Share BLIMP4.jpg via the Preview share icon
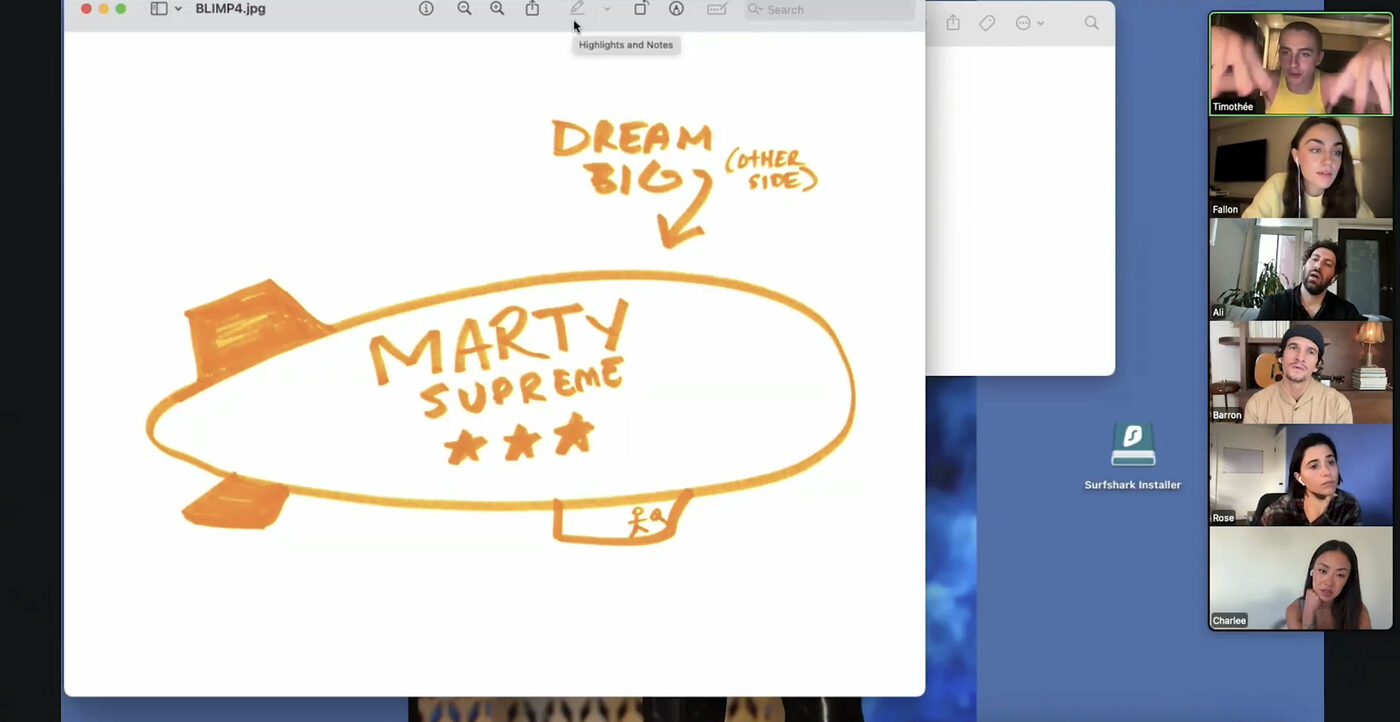1400x722 pixels. [x=532, y=9]
